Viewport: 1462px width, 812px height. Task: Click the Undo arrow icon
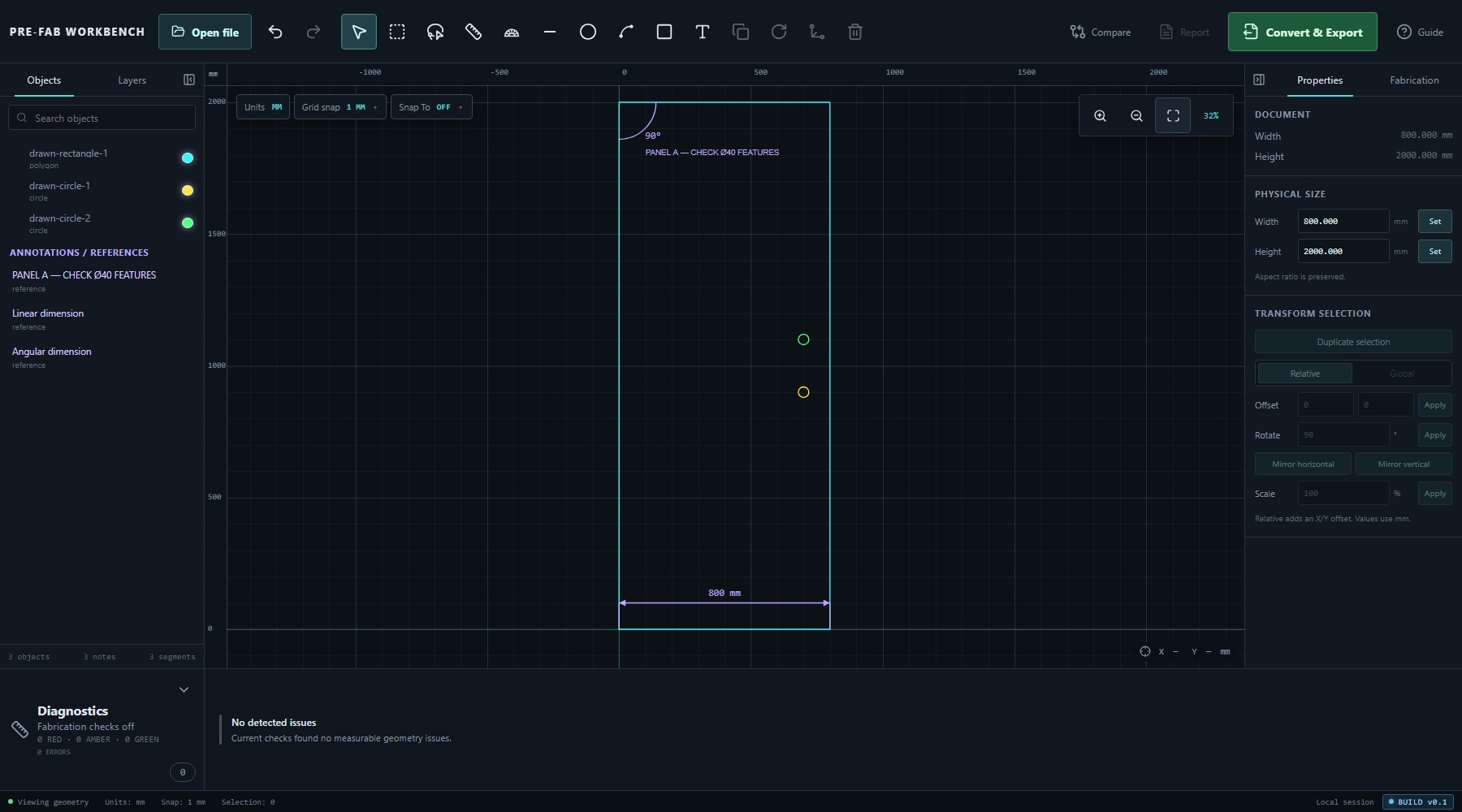(x=275, y=32)
